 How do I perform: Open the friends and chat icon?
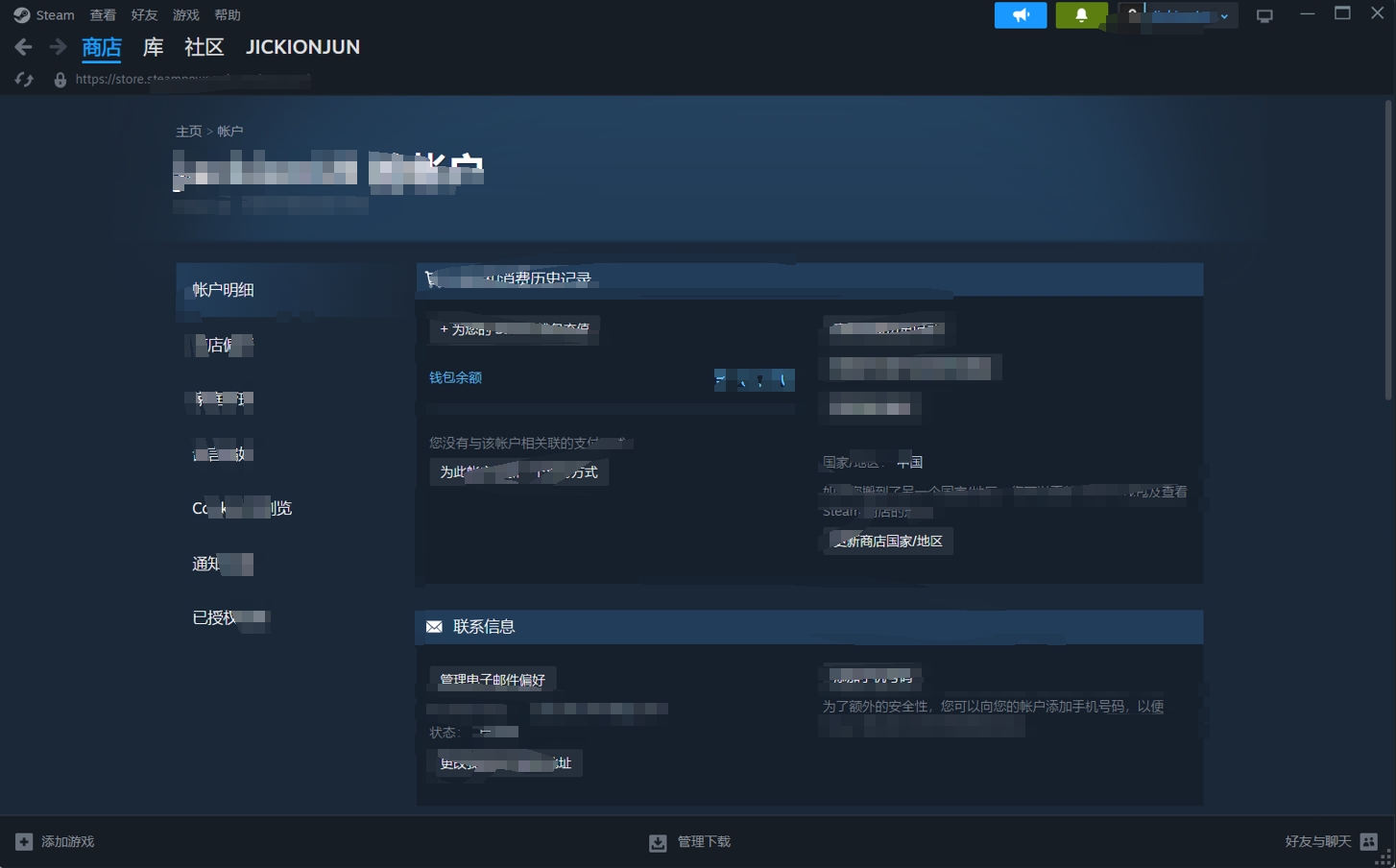tap(1369, 842)
